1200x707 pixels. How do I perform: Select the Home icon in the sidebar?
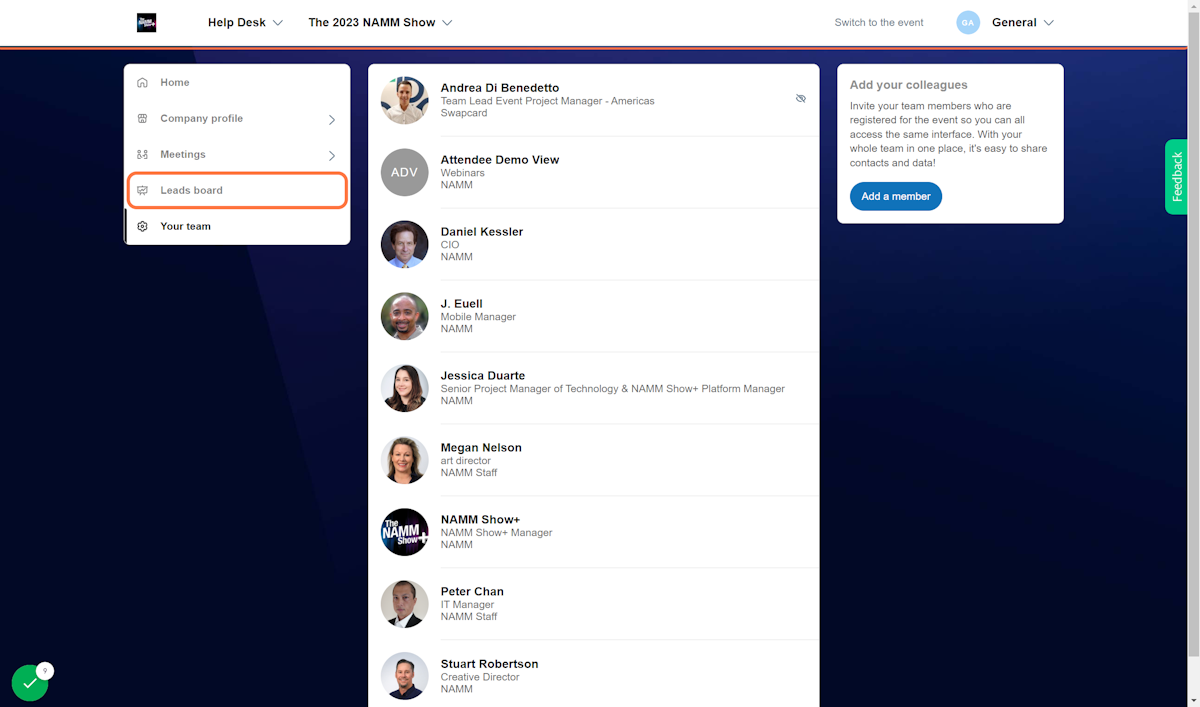click(140, 82)
